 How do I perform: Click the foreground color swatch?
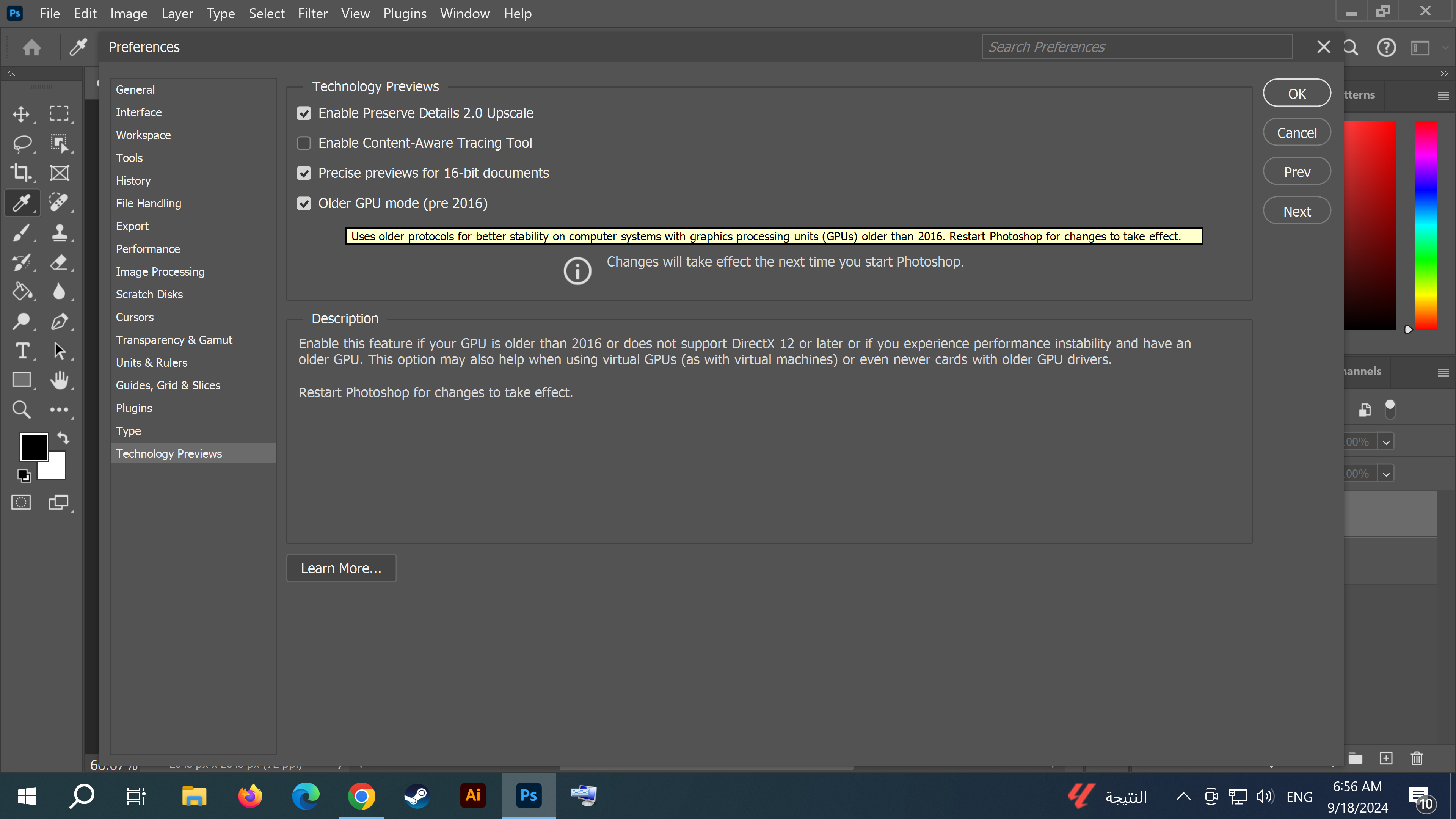33,447
